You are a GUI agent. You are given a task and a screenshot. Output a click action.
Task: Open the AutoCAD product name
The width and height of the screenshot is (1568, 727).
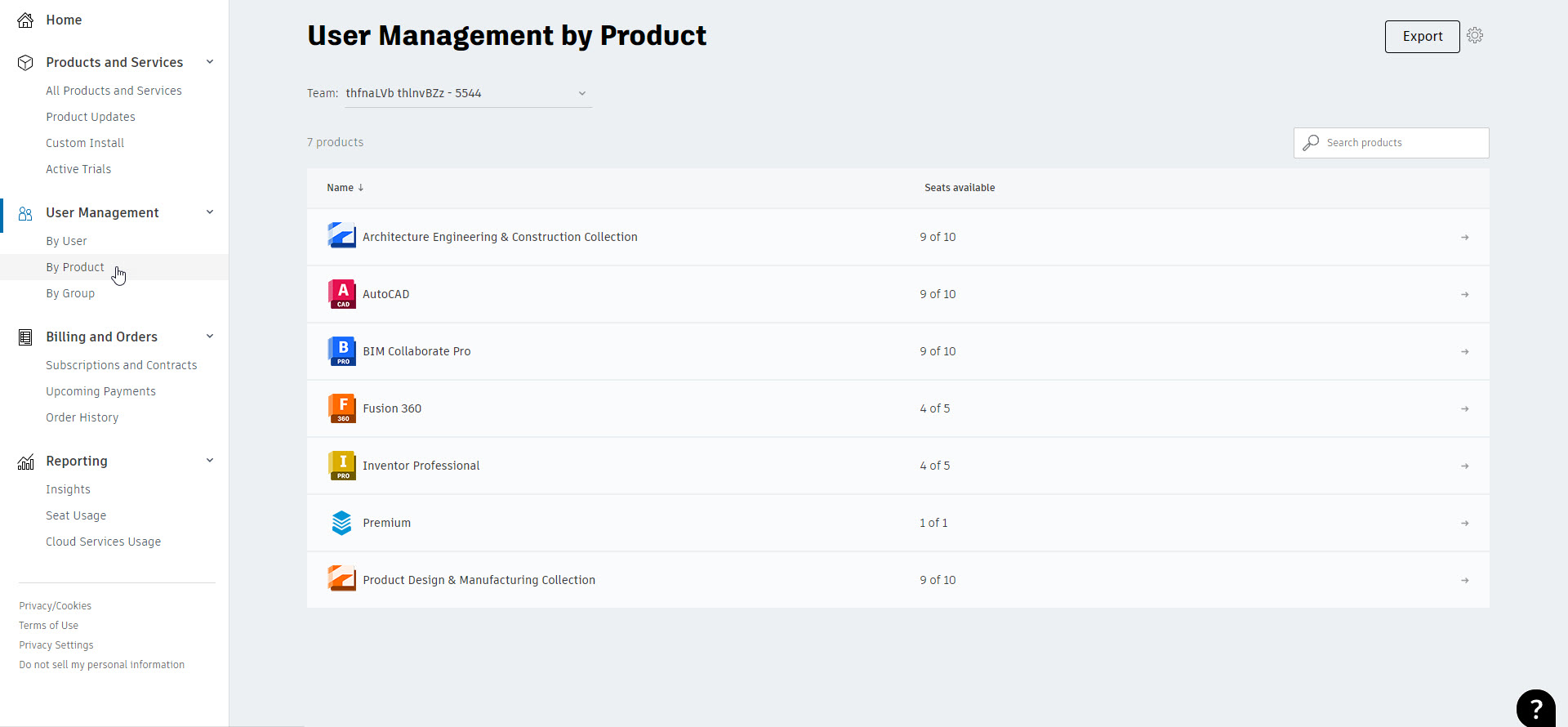tap(386, 294)
